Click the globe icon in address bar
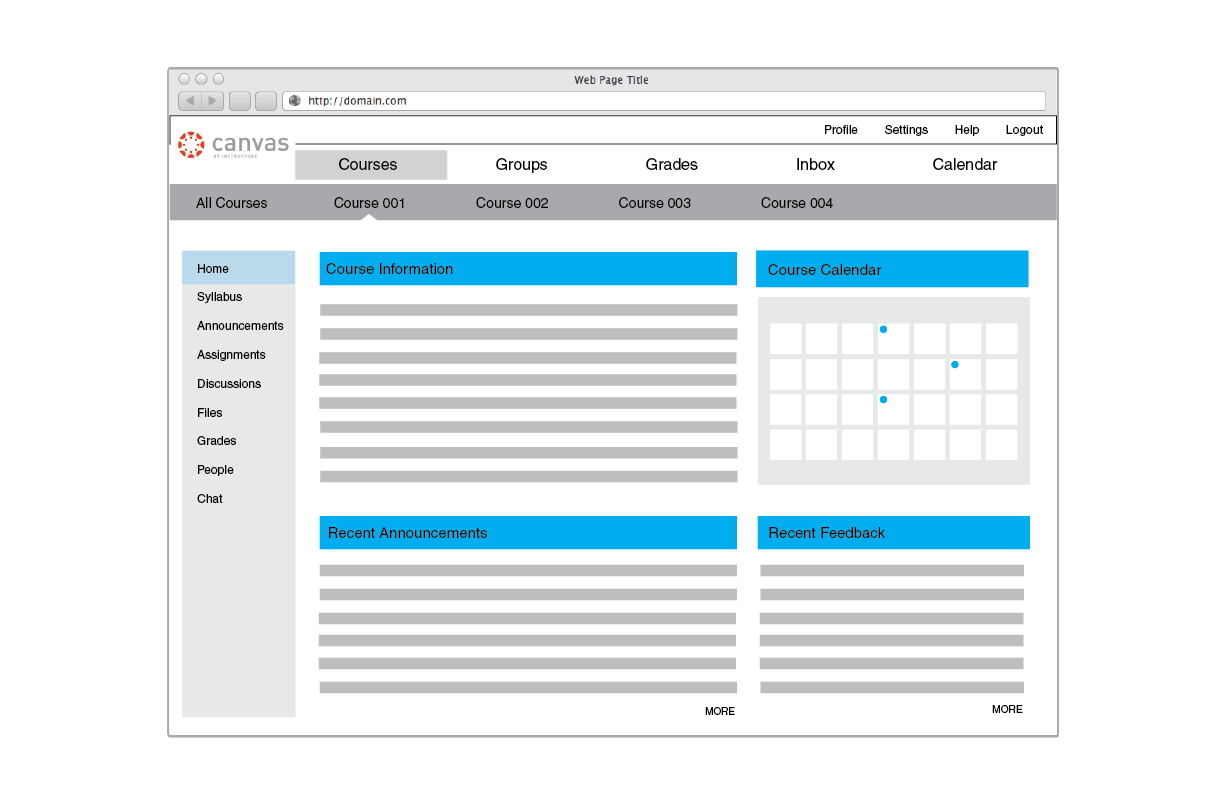 (295, 101)
